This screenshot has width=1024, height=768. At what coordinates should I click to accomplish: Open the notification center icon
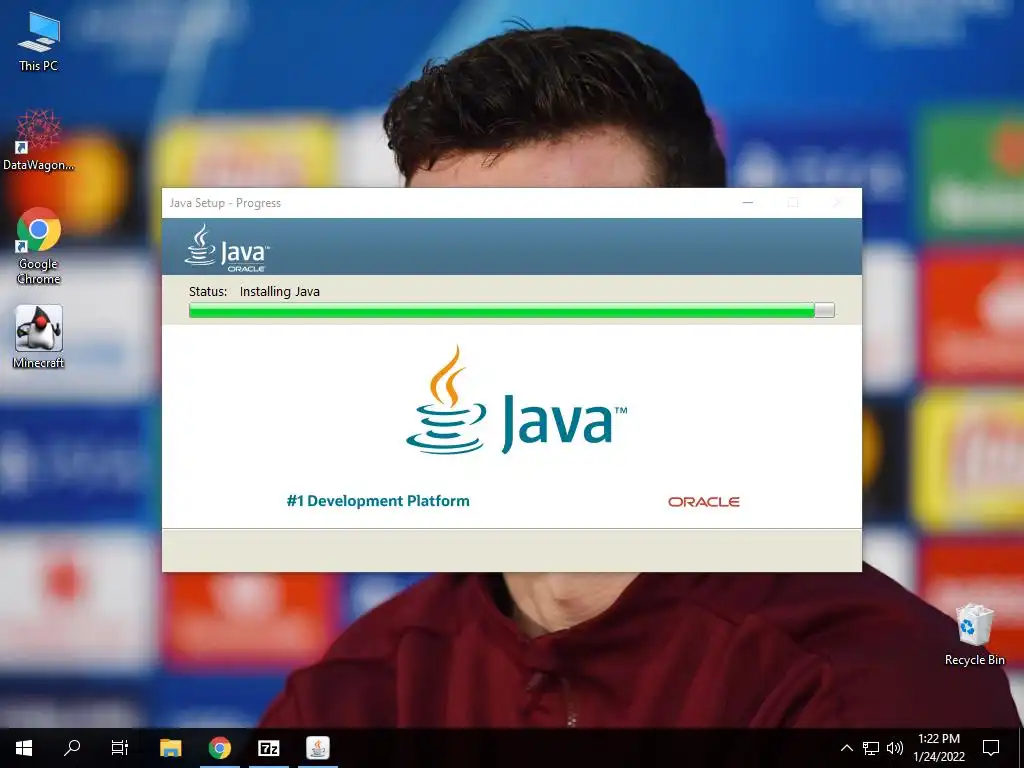point(991,748)
